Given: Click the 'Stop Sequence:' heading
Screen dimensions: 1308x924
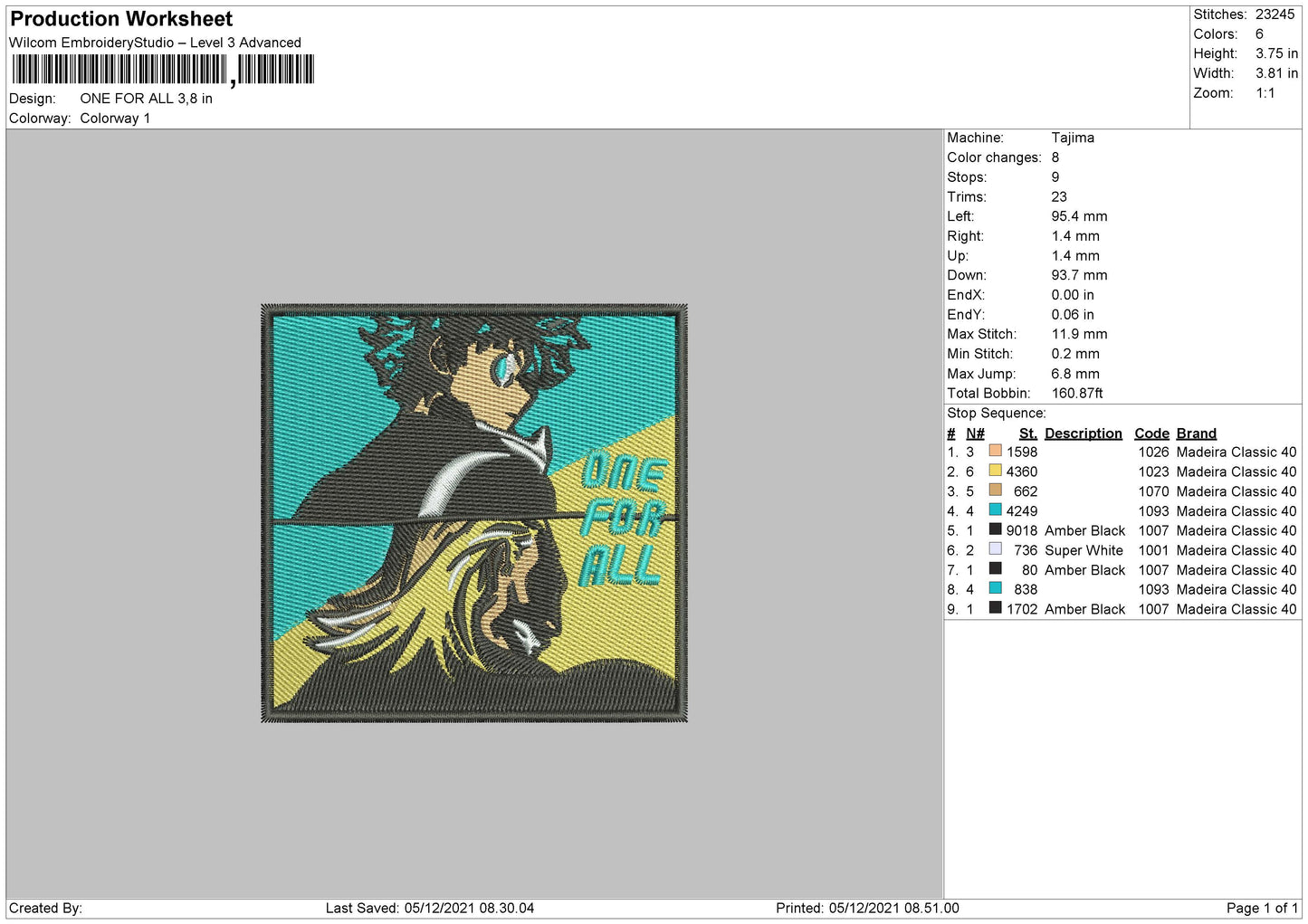Looking at the screenshot, I should [996, 414].
